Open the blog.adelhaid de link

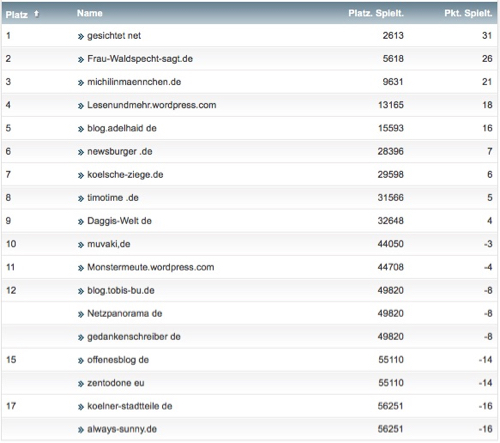point(122,128)
